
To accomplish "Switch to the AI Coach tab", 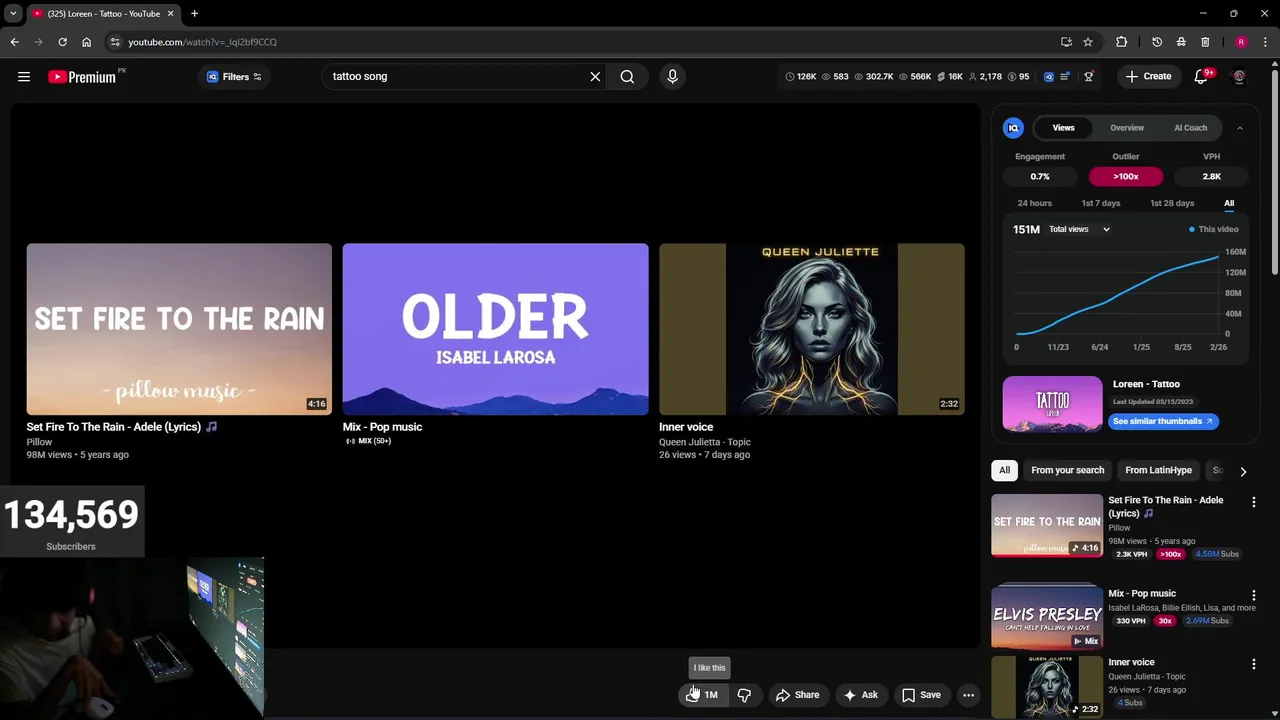I will pyautogui.click(x=1190, y=128).
